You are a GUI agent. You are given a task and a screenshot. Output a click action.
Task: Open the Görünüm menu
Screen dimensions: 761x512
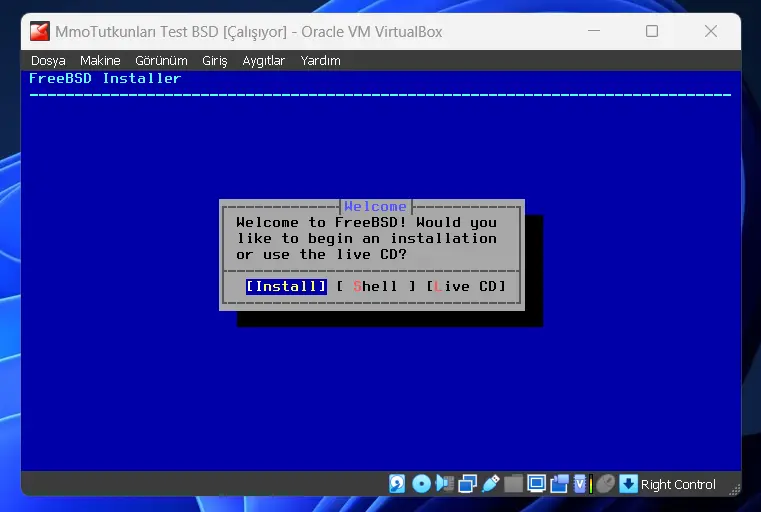tap(161, 61)
